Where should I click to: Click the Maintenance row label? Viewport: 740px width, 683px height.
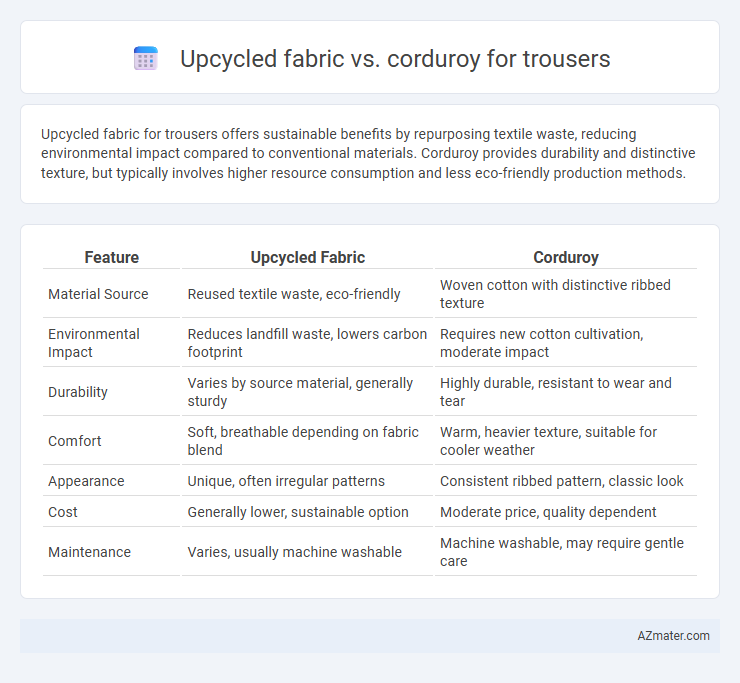[89, 552]
